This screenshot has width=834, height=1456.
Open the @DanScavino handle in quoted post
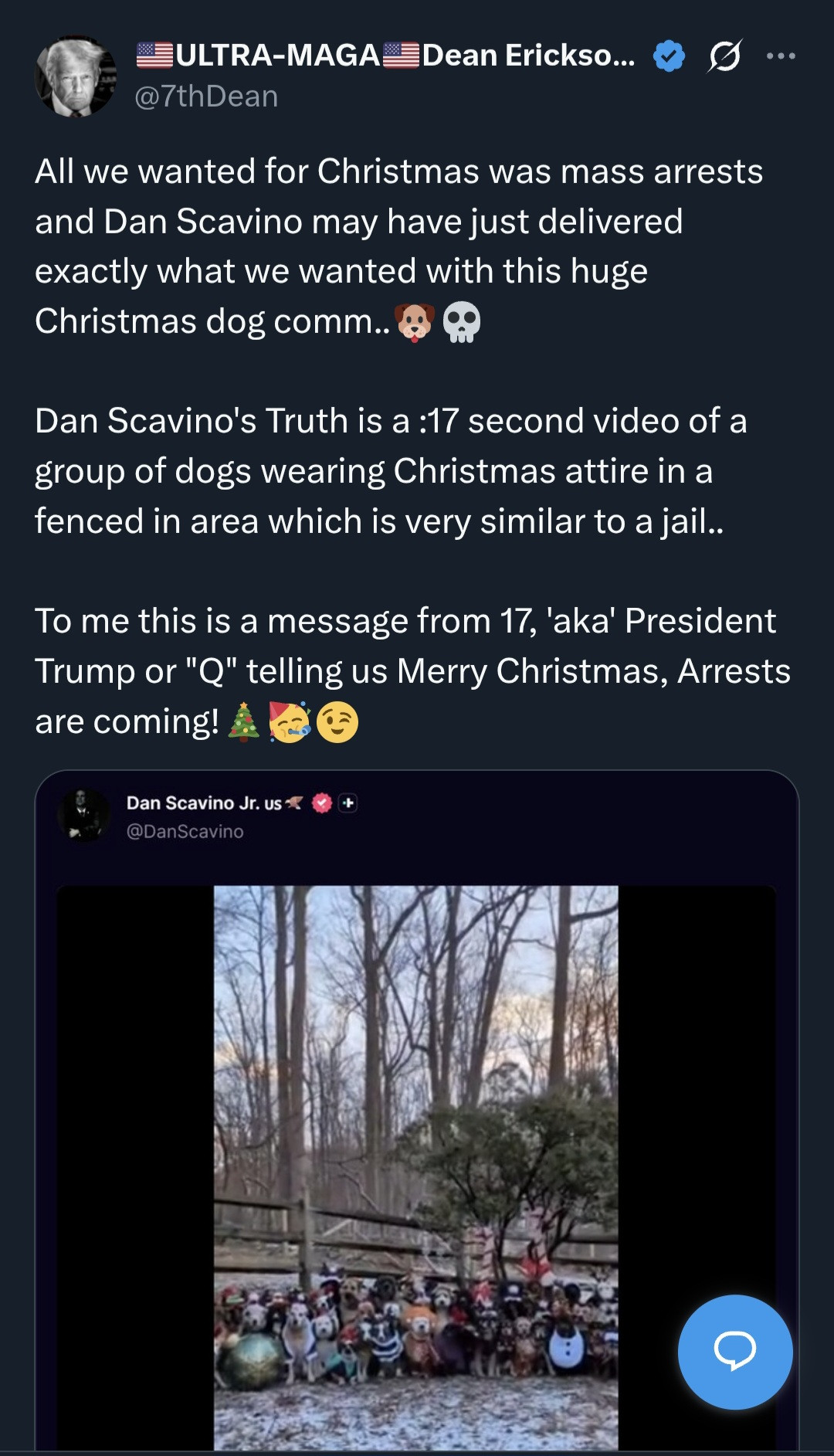[185, 831]
